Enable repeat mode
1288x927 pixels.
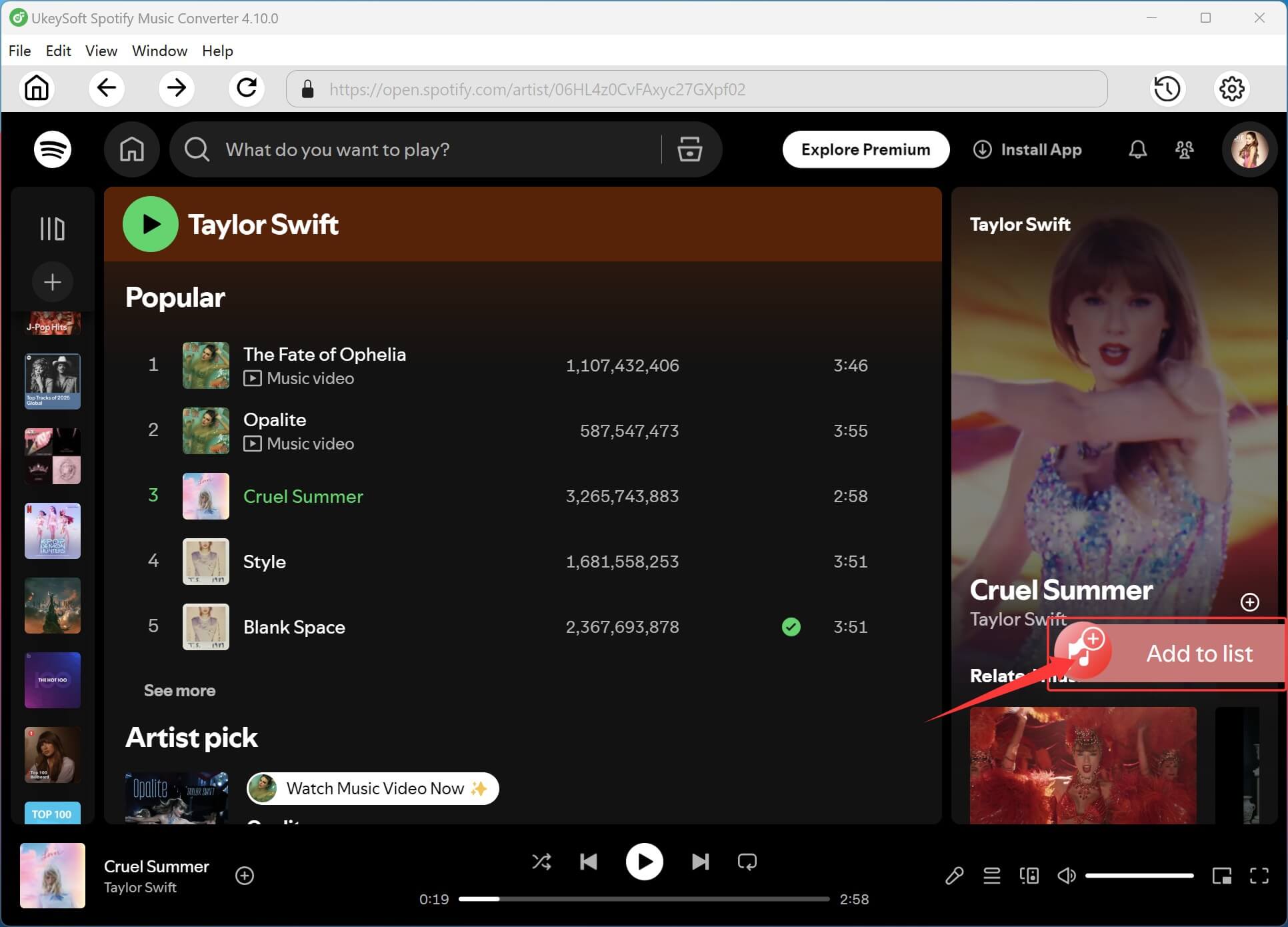[747, 862]
